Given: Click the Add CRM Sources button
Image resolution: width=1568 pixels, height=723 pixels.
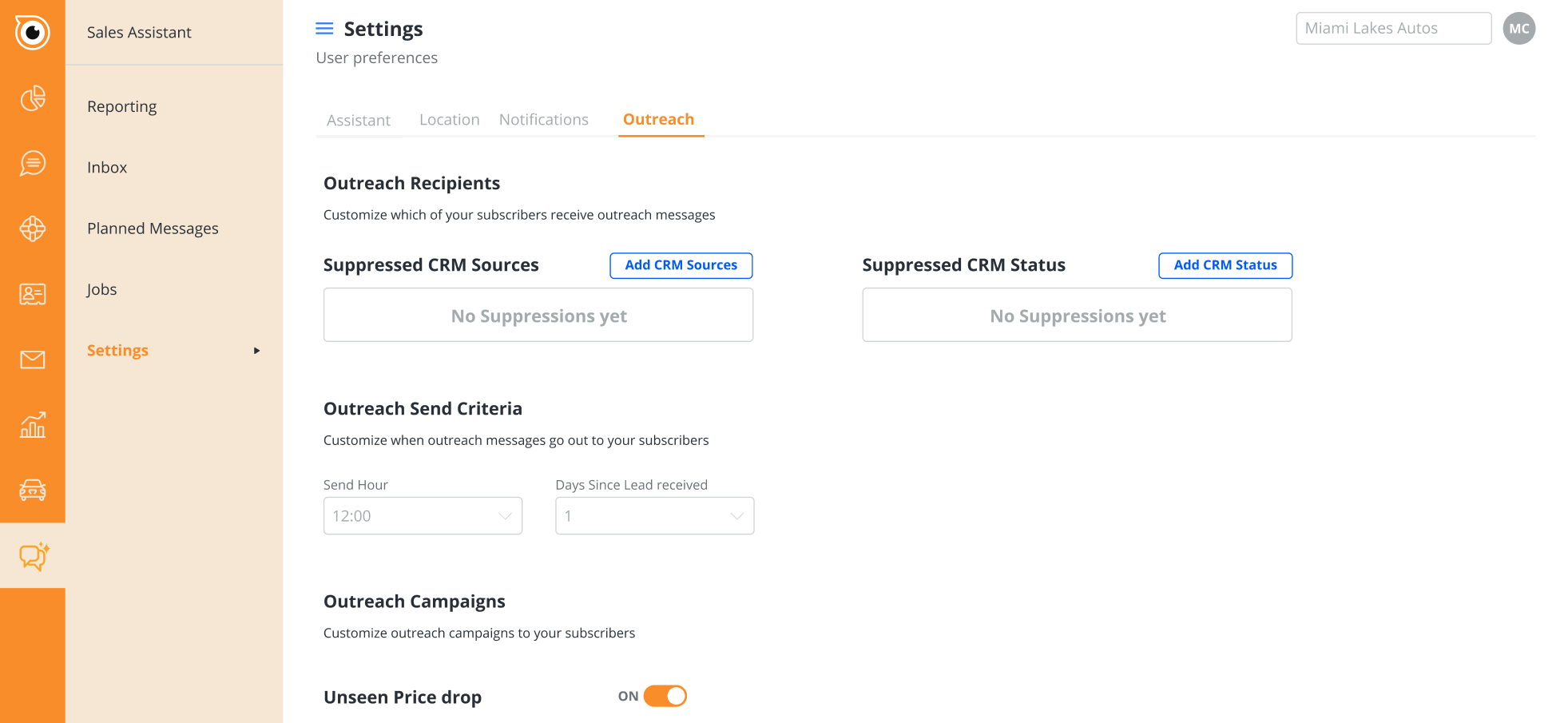Looking at the screenshot, I should (x=681, y=265).
